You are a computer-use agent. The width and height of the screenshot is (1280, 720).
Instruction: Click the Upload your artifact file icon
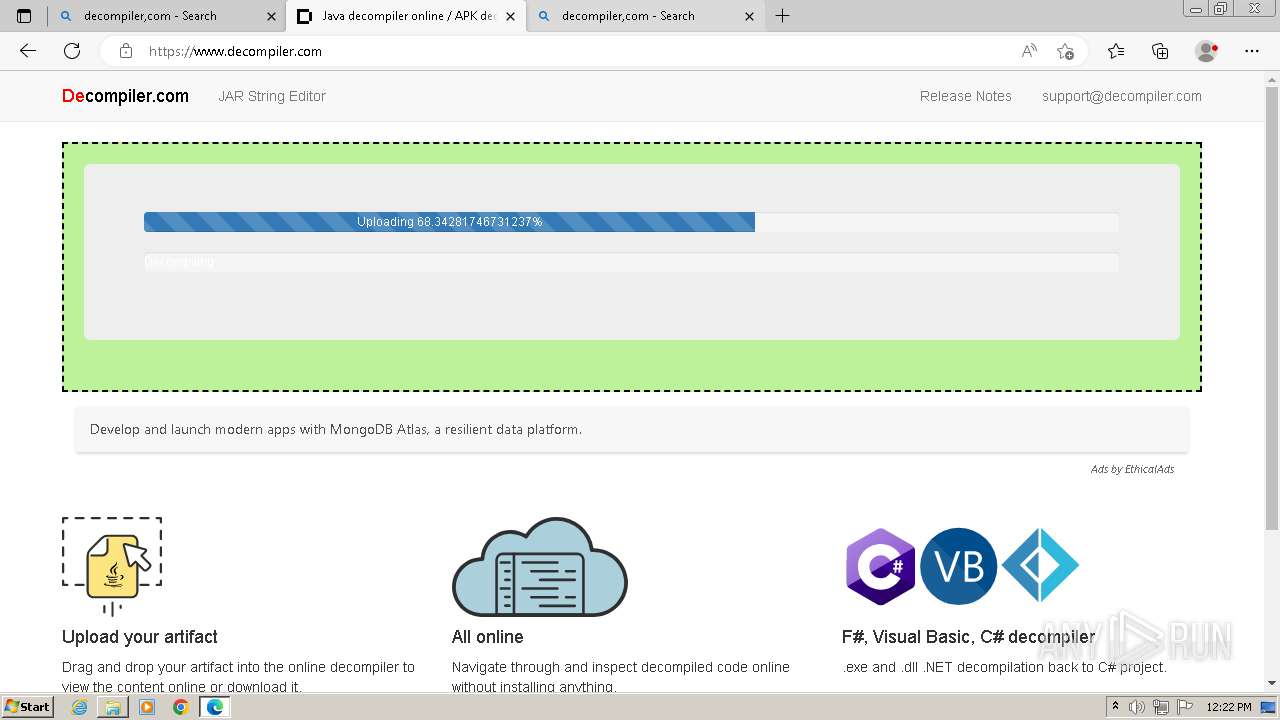click(112, 566)
